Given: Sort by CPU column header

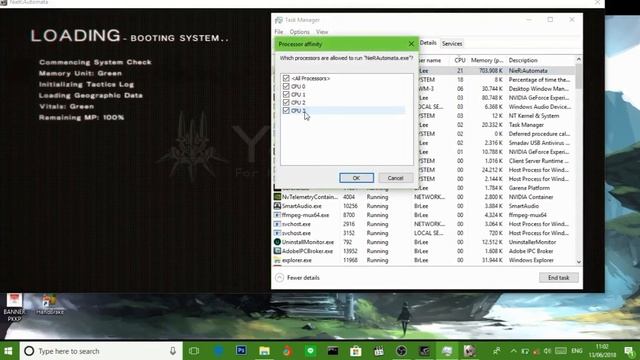Looking at the screenshot, I should [x=460, y=60].
